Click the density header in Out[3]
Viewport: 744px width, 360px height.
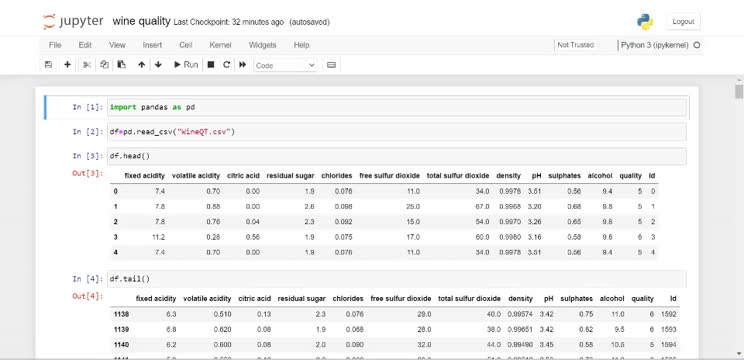pyautogui.click(x=509, y=175)
